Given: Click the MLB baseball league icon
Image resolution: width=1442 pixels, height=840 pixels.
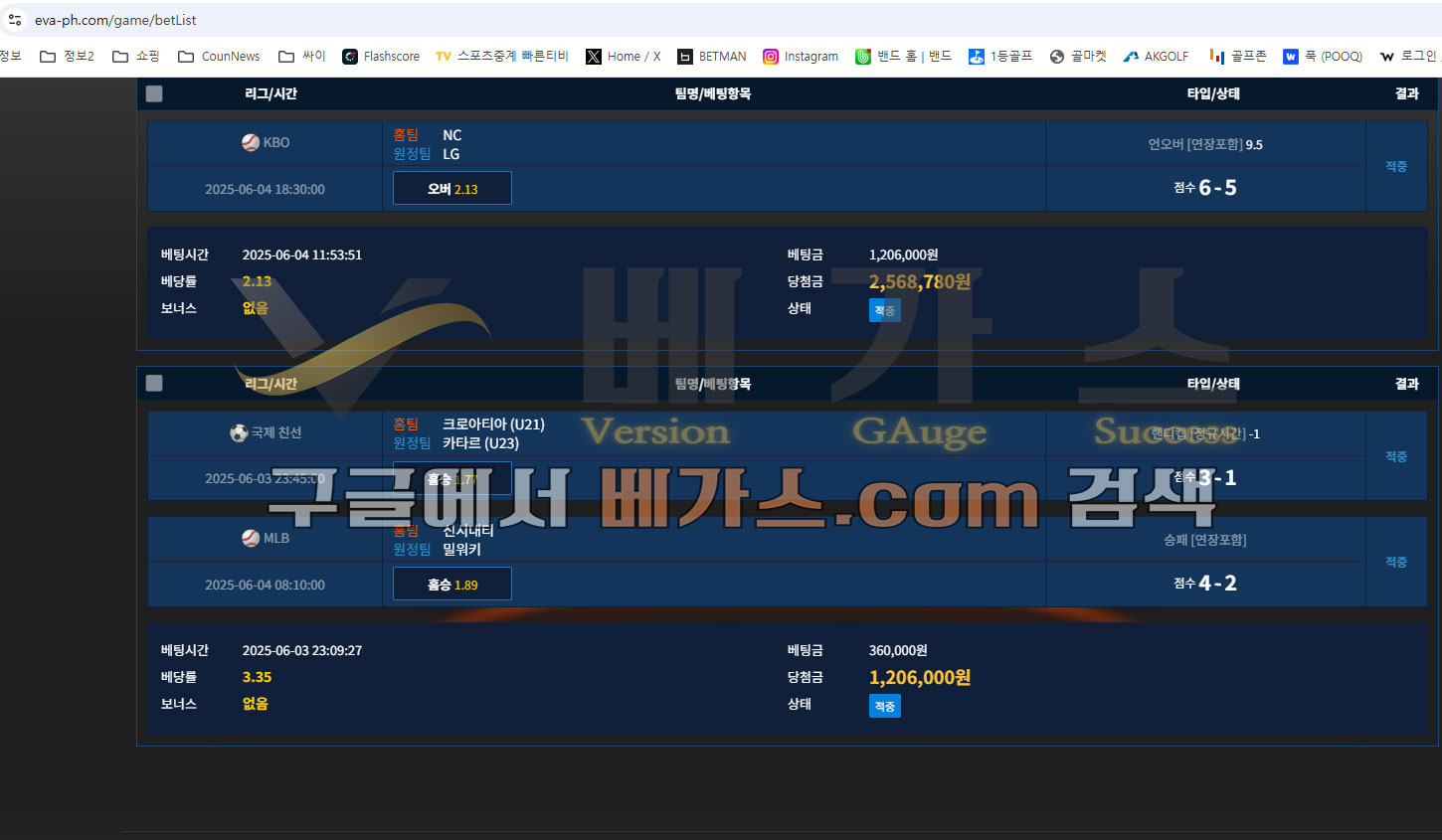Looking at the screenshot, I should point(251,538).
